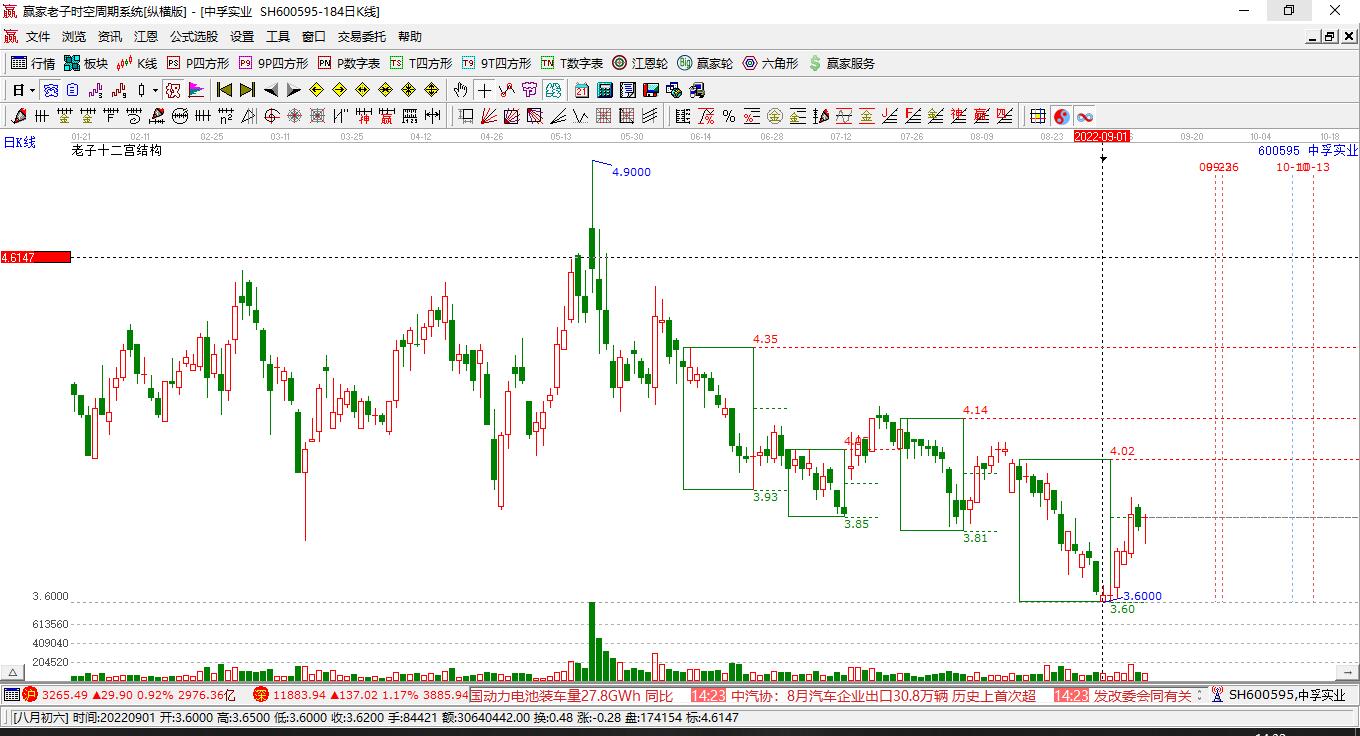The width and height of the screenshot is (1360, 736).
Task: Click the floppy disk save icon
Action: tap(651, 90)
